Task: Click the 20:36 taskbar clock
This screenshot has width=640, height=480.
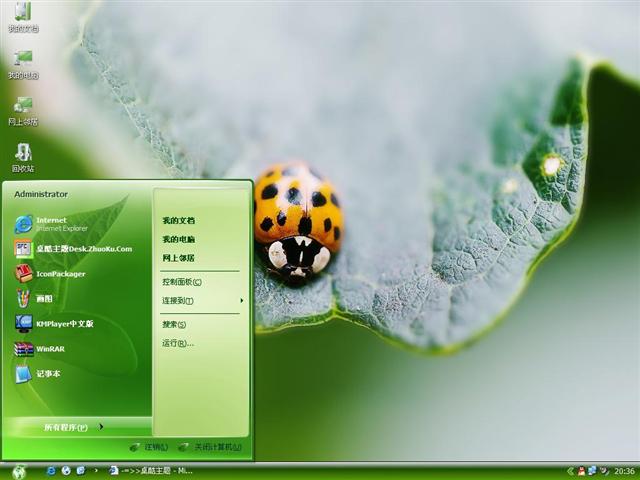Action: [624, 472]
